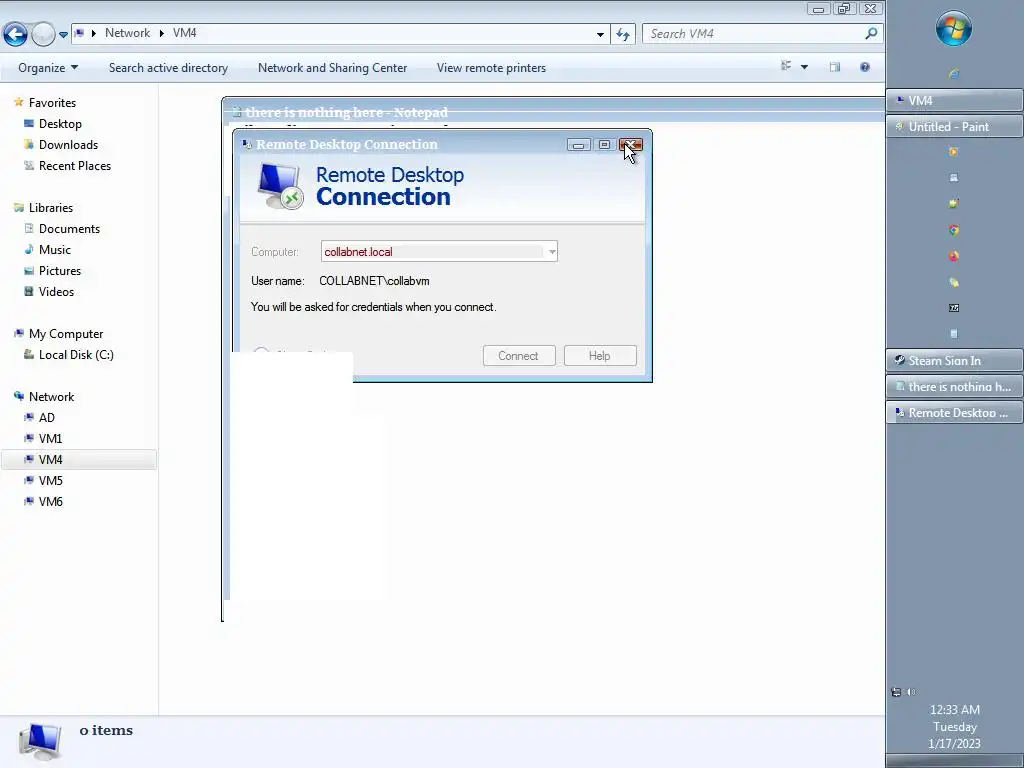Open the Documents library
Screen dimensions: 1024x768
69,229
